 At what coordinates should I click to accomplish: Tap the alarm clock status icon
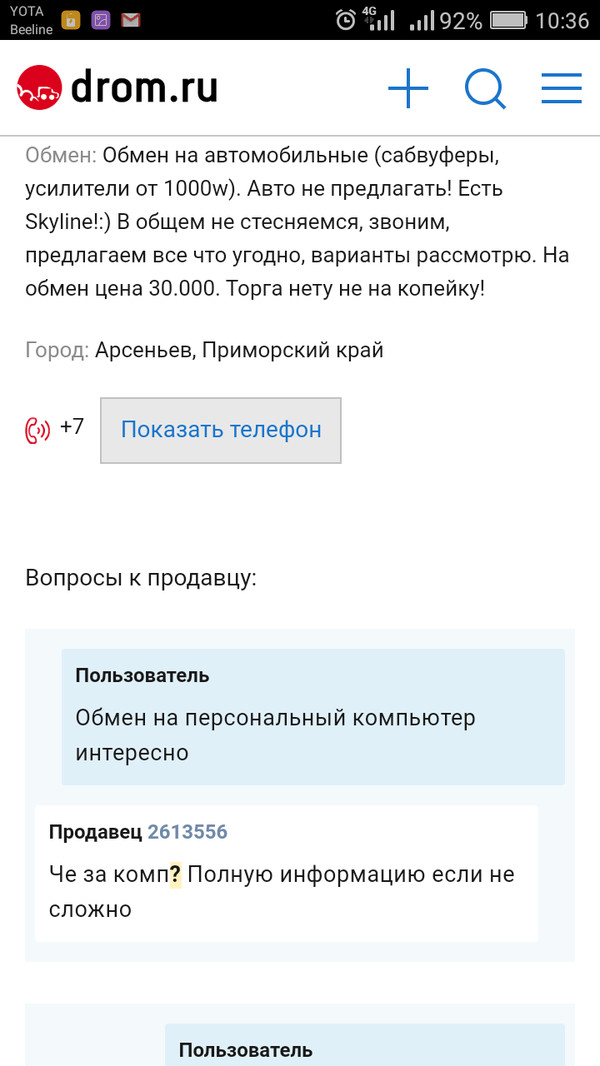point(346,20)
